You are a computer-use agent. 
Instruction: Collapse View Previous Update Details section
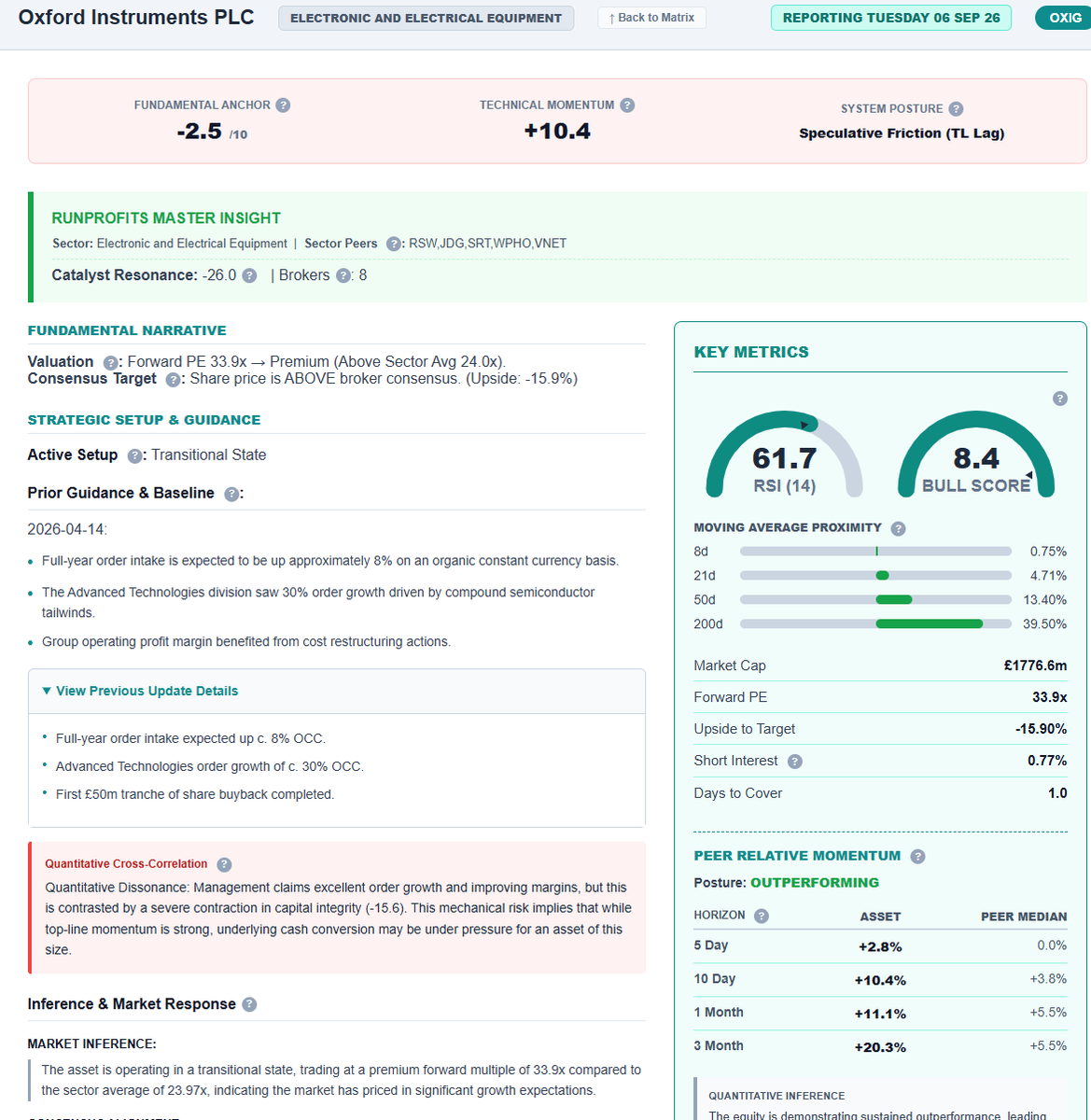click(336, 692)
